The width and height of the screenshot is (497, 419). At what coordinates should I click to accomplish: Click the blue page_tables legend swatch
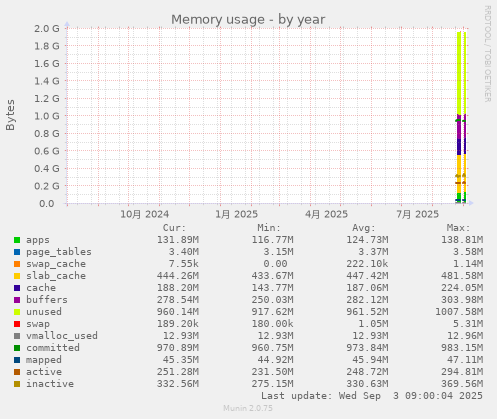[x=17, y=252]
